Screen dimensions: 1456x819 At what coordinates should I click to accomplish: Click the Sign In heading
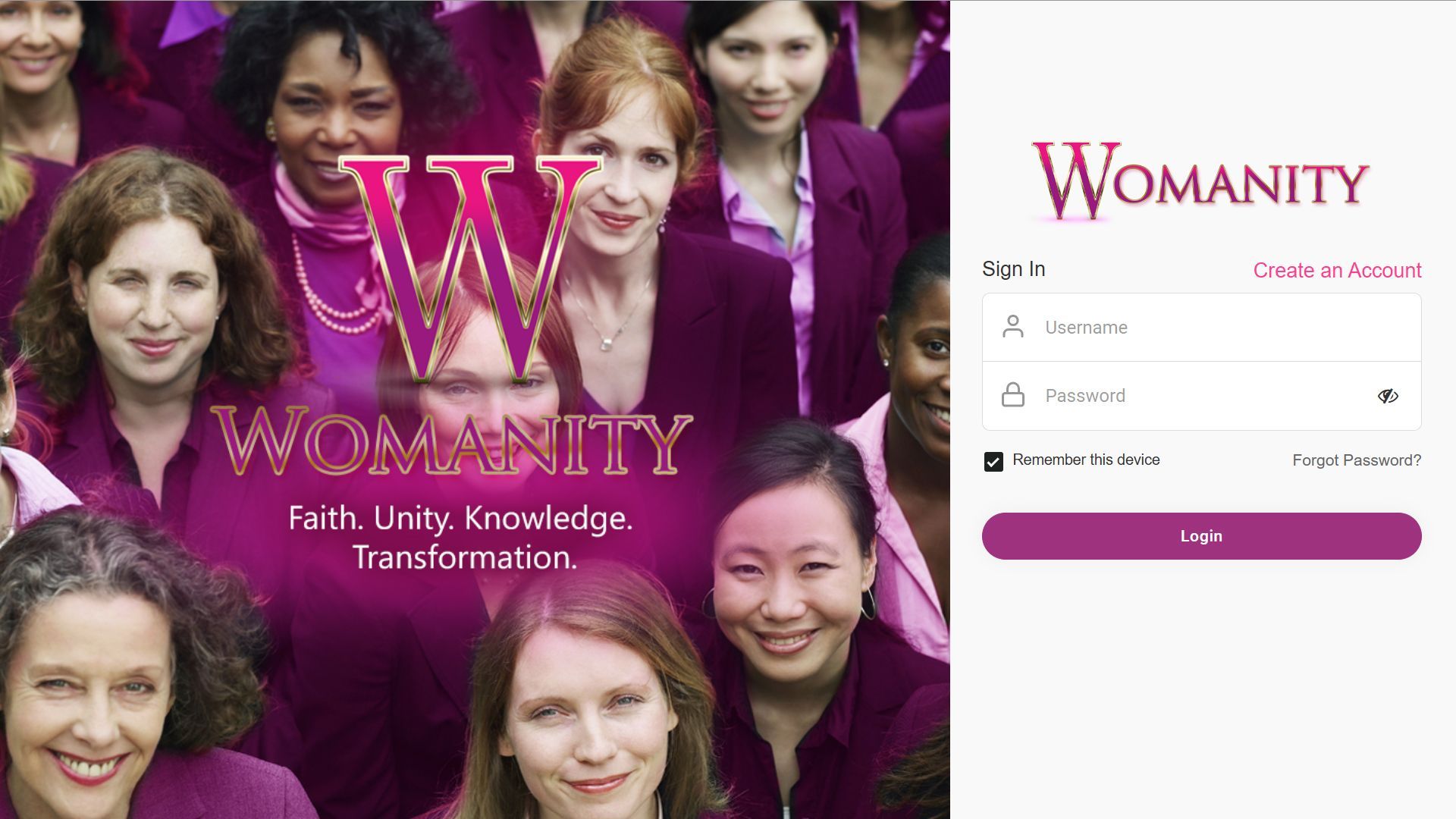click(x=1014, y=269)
